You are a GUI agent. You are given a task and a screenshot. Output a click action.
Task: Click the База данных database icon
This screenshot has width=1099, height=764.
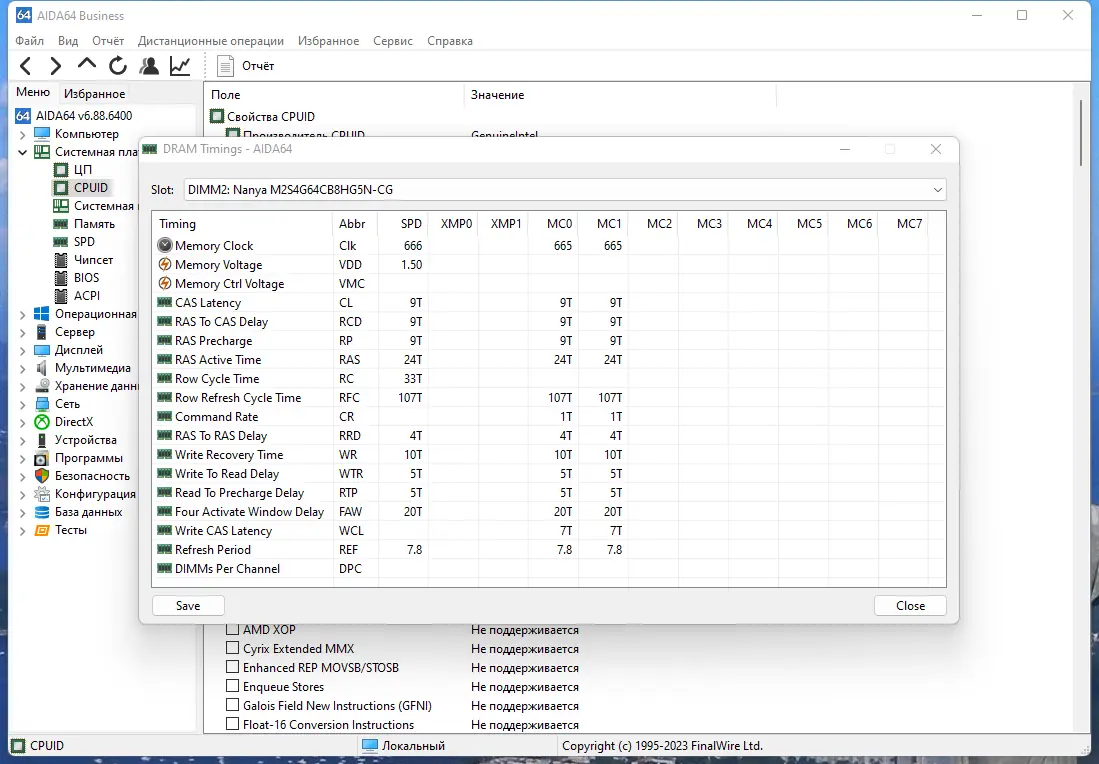(x=42, y=512)
